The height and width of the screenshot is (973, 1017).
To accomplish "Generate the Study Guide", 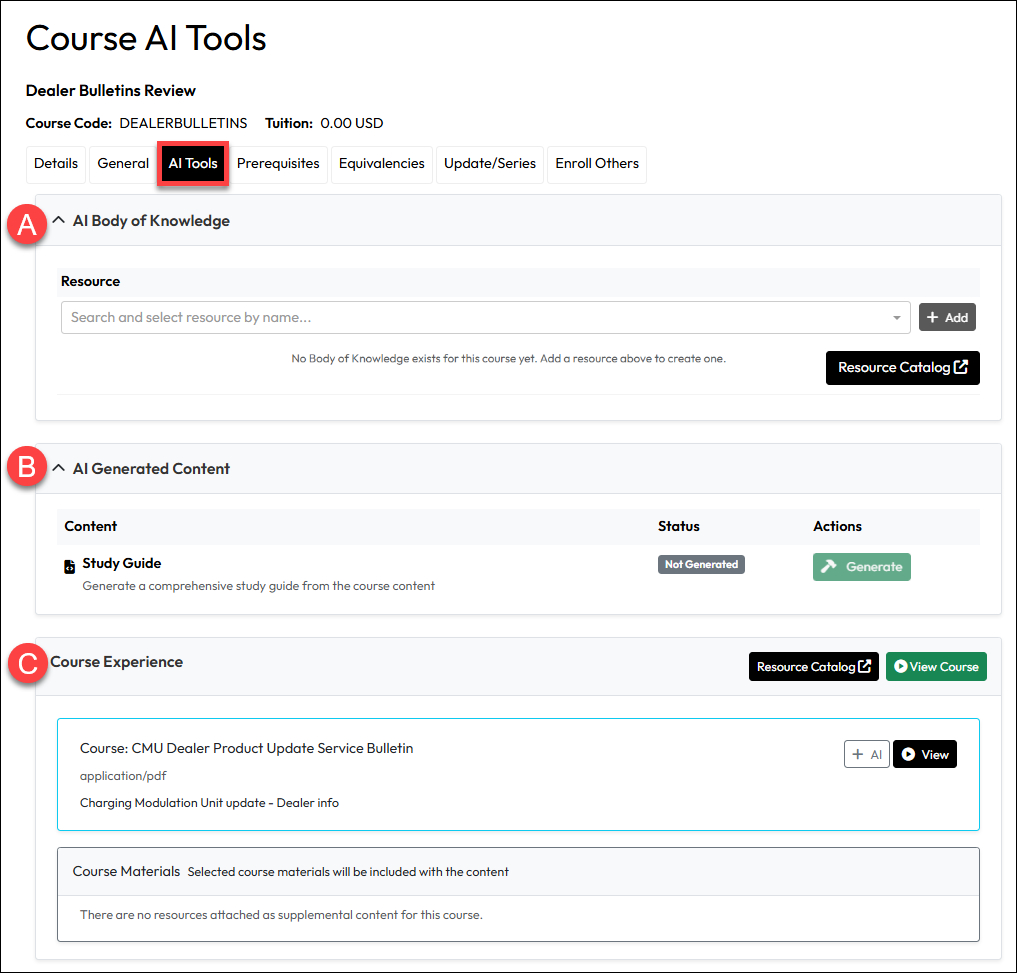I will [861, 566].
